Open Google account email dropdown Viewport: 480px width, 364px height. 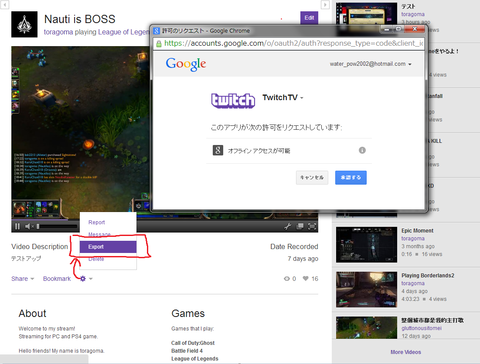tap(370, 64)
